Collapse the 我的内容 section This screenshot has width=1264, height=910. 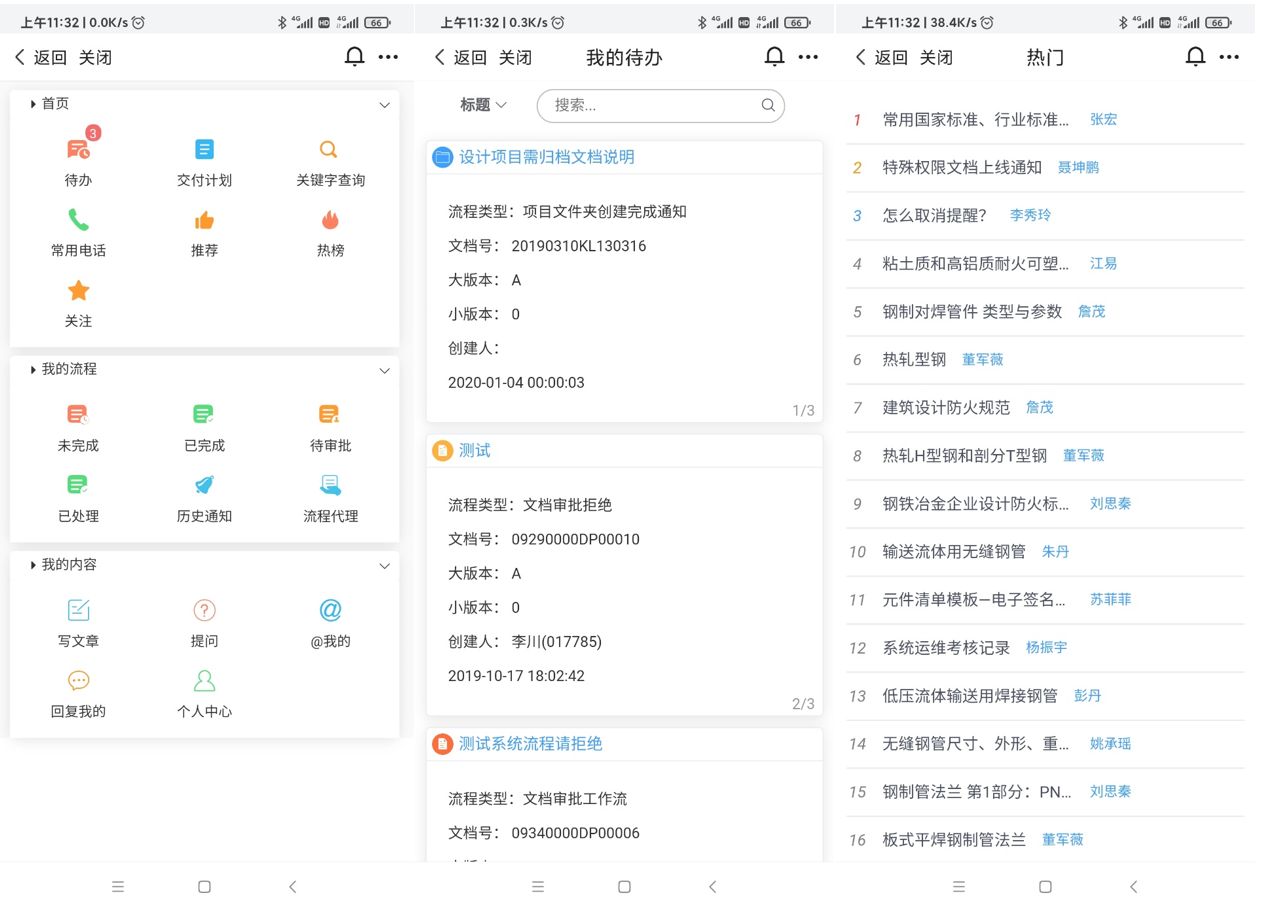click(x=384, y=566)
